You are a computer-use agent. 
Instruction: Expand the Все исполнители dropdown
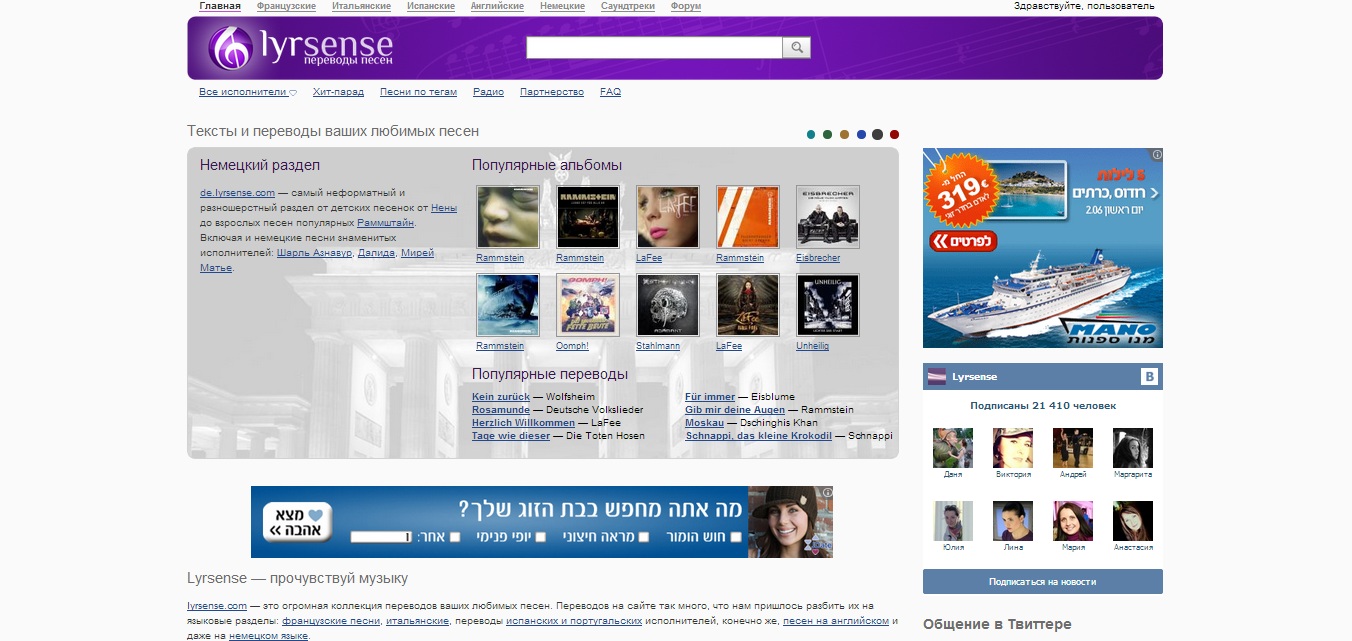[248, 92]
